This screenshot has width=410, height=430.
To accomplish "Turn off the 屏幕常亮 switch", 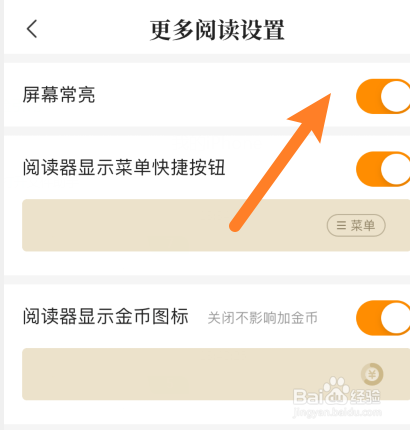I will [x=383, y=96].
